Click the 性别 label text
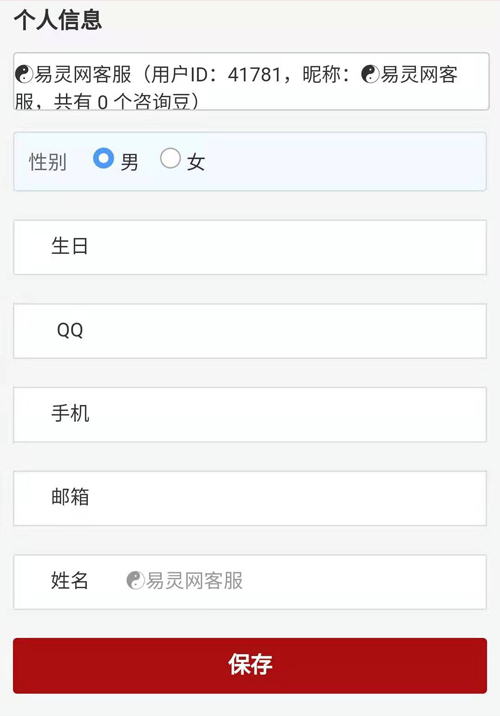The height and width of the screenshot is (716, 500). point(47,162)
